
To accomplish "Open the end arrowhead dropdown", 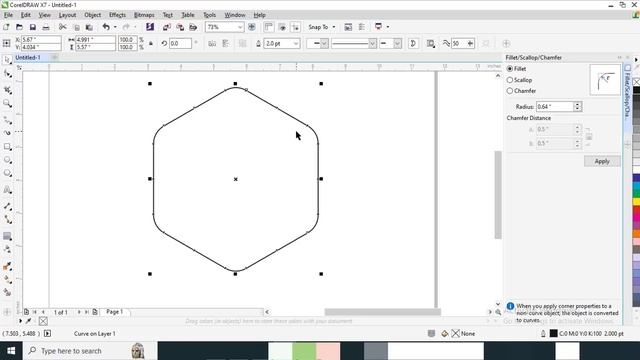I will 397,43.
